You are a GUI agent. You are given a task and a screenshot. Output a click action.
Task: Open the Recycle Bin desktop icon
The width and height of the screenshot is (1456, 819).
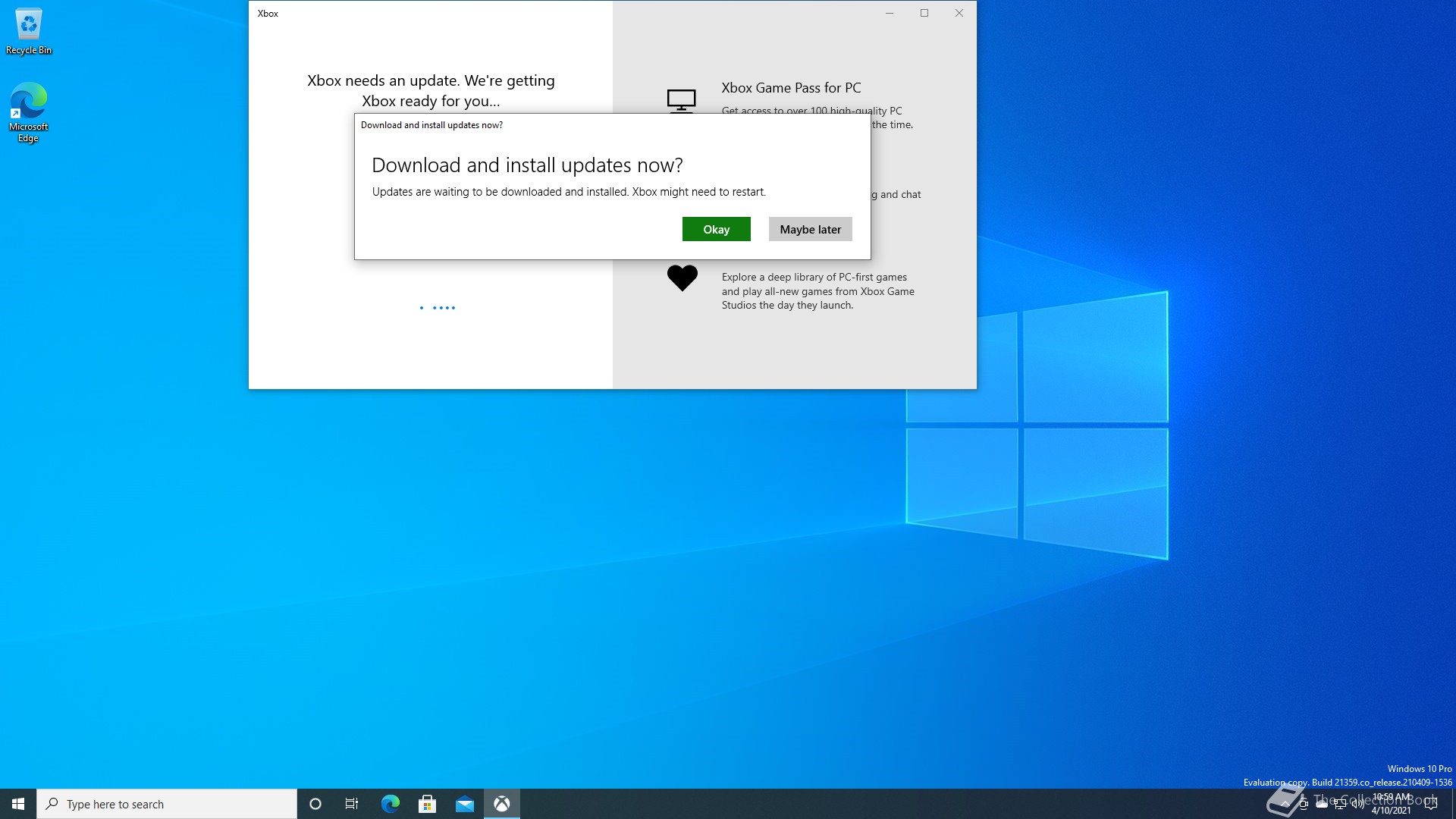pos(29,32)
